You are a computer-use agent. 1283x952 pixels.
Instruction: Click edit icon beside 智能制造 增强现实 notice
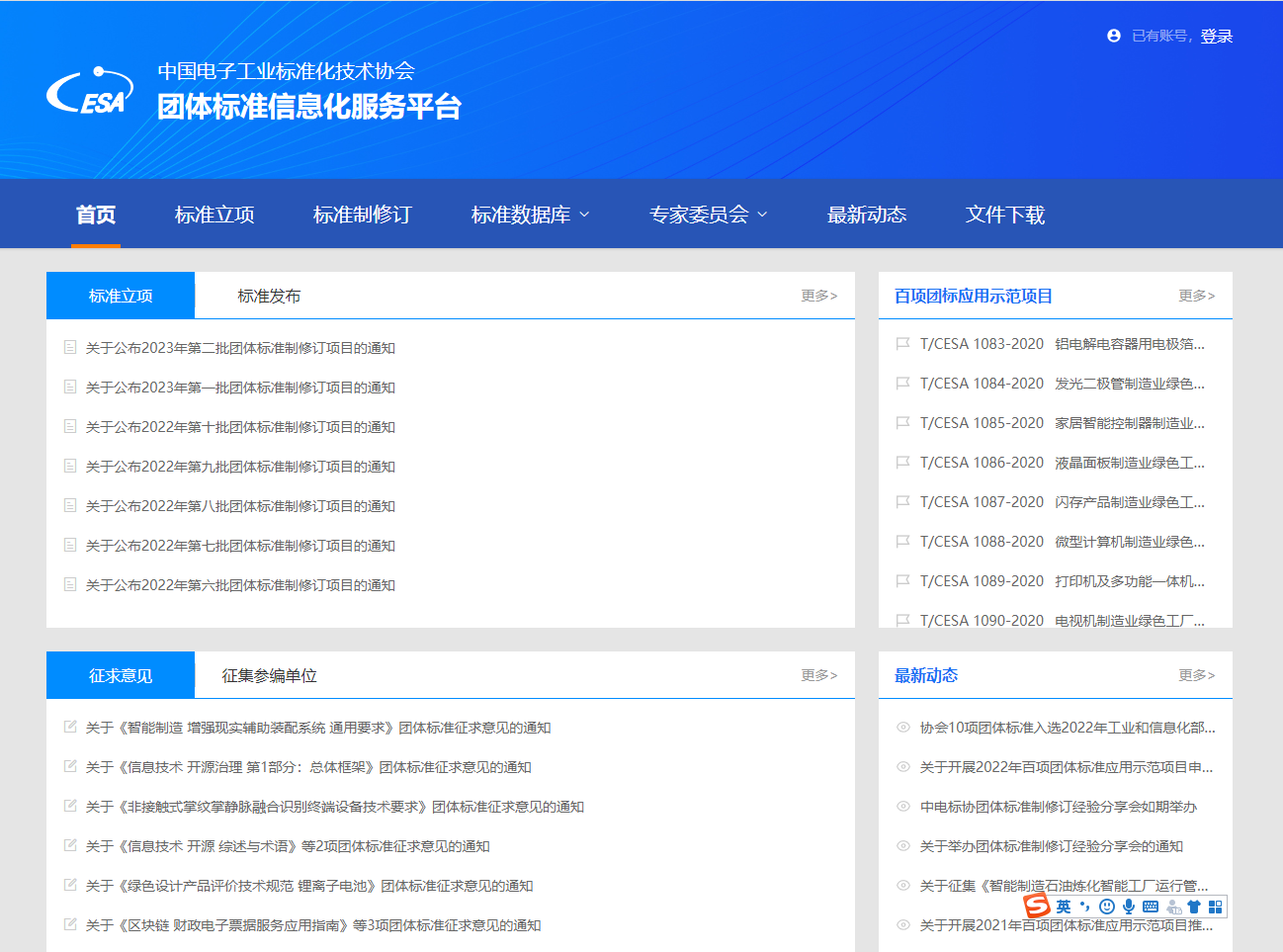tap(70, 727)
